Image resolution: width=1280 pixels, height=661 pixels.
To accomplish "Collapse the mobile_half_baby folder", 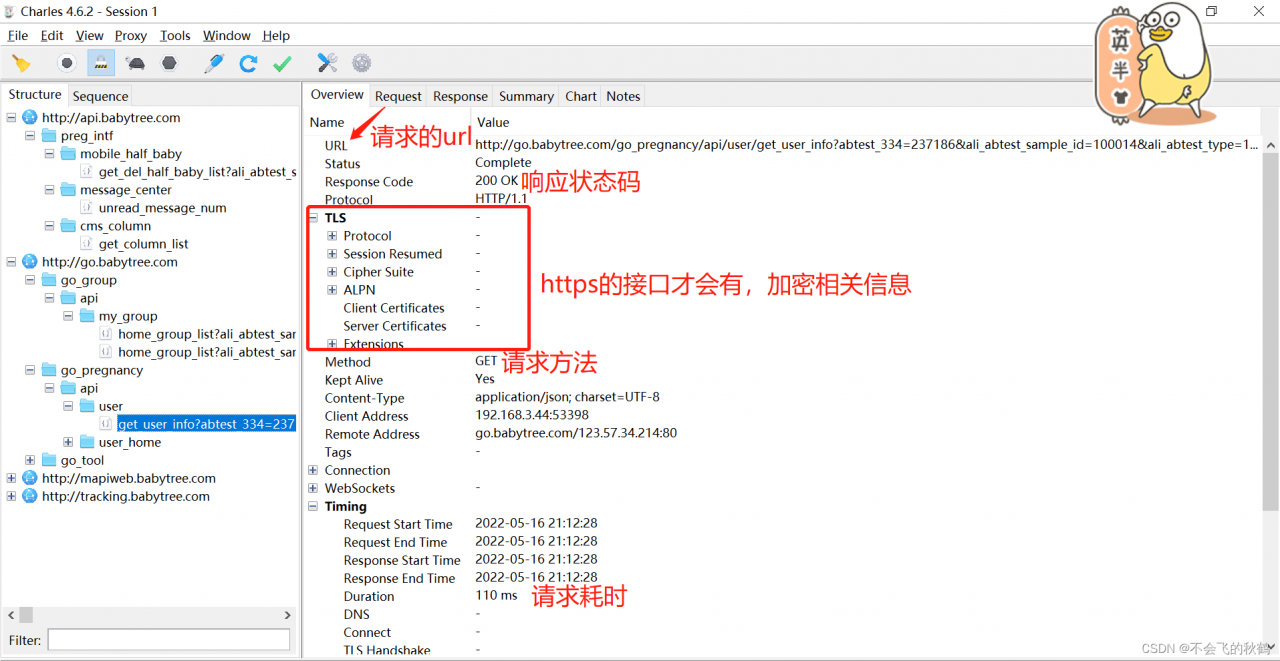I will (x=50, y=154).
